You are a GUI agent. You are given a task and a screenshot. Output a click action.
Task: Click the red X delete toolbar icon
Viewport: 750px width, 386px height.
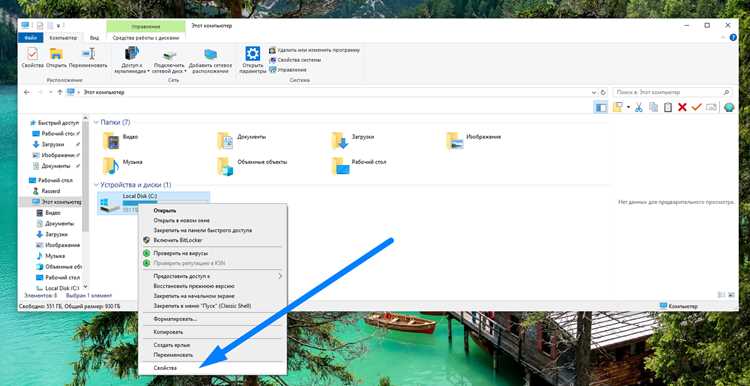tap(682, 108)
